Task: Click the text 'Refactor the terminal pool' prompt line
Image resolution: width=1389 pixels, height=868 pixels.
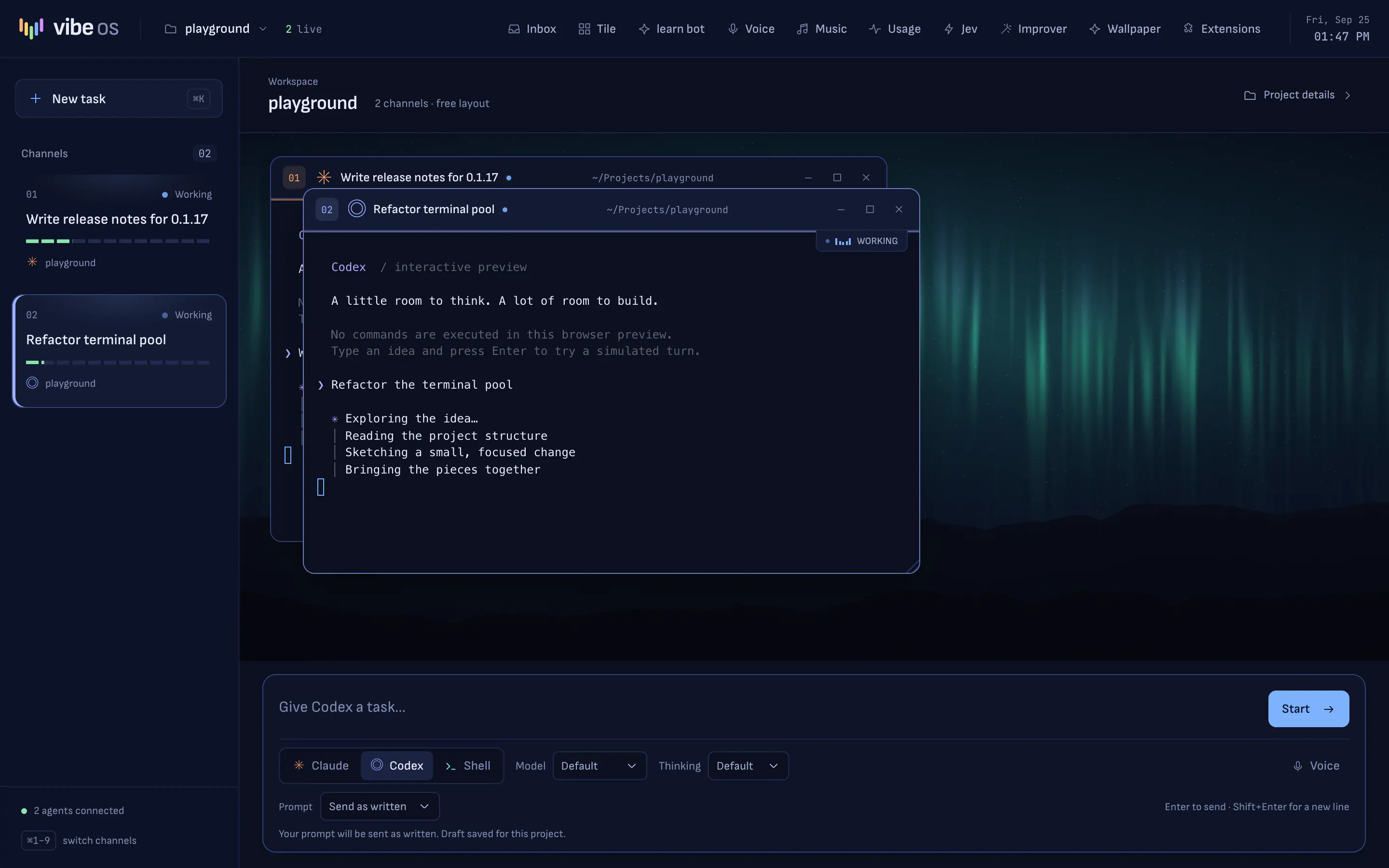Action: pyautogui.click(x=422, y=385)
